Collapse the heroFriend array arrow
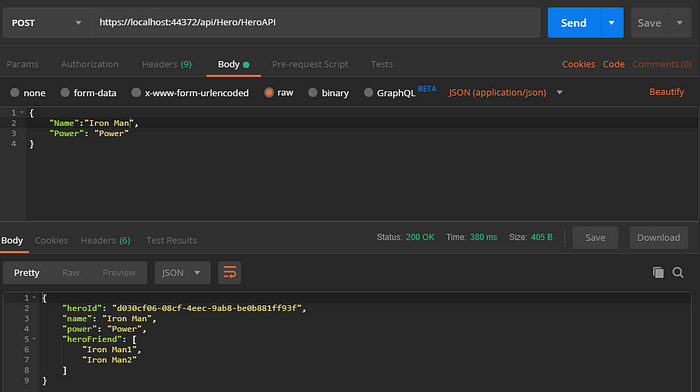700x392 pixels. [34, 339]
